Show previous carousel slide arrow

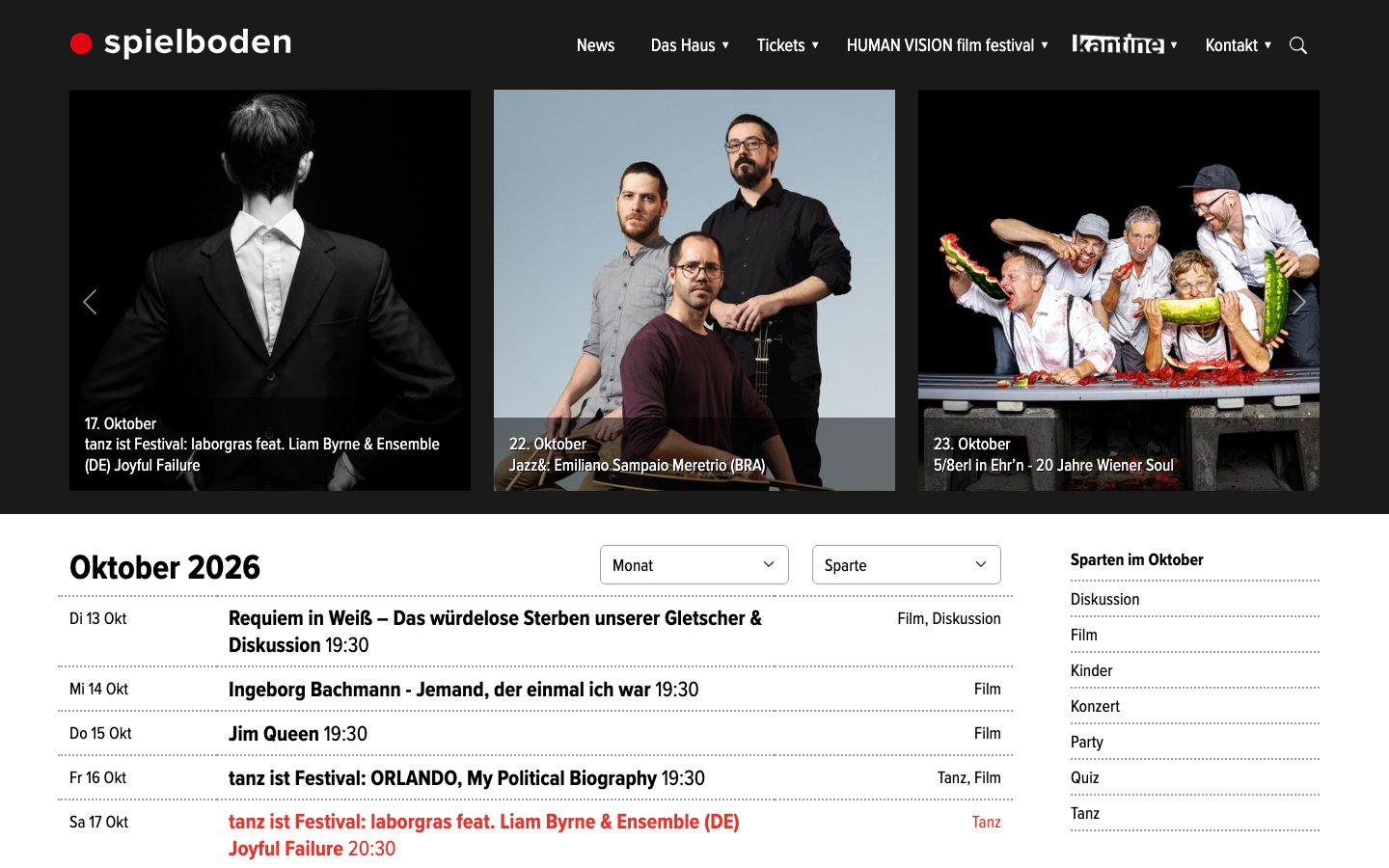[x=90, y=302]
